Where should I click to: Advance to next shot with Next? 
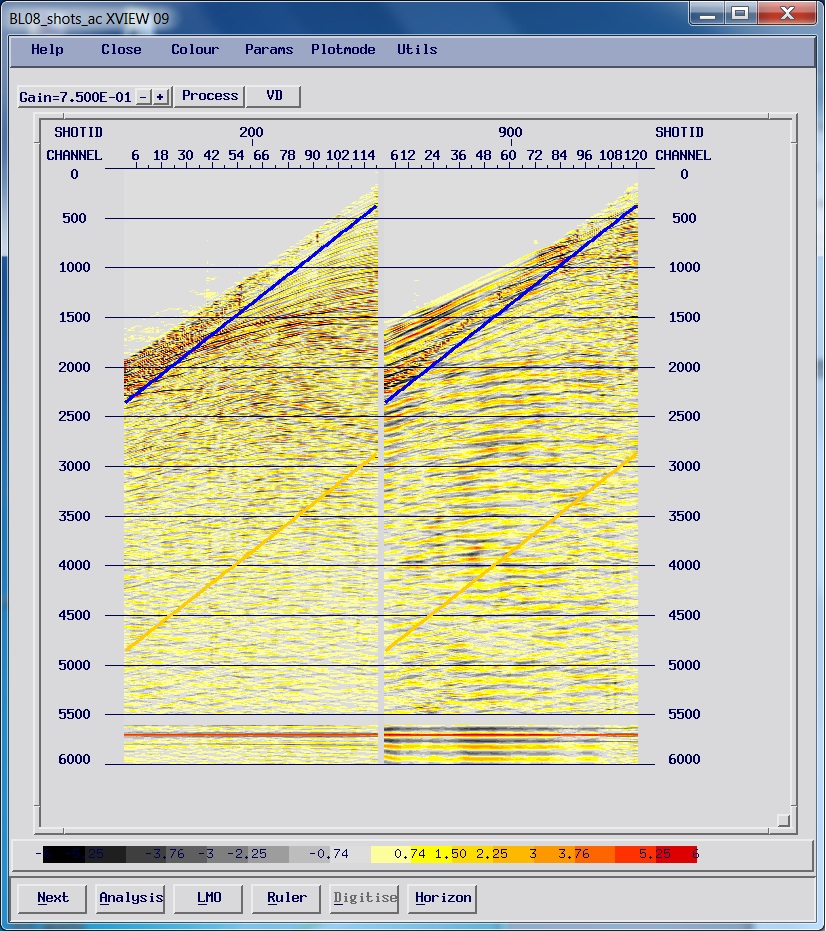point(50,898)
